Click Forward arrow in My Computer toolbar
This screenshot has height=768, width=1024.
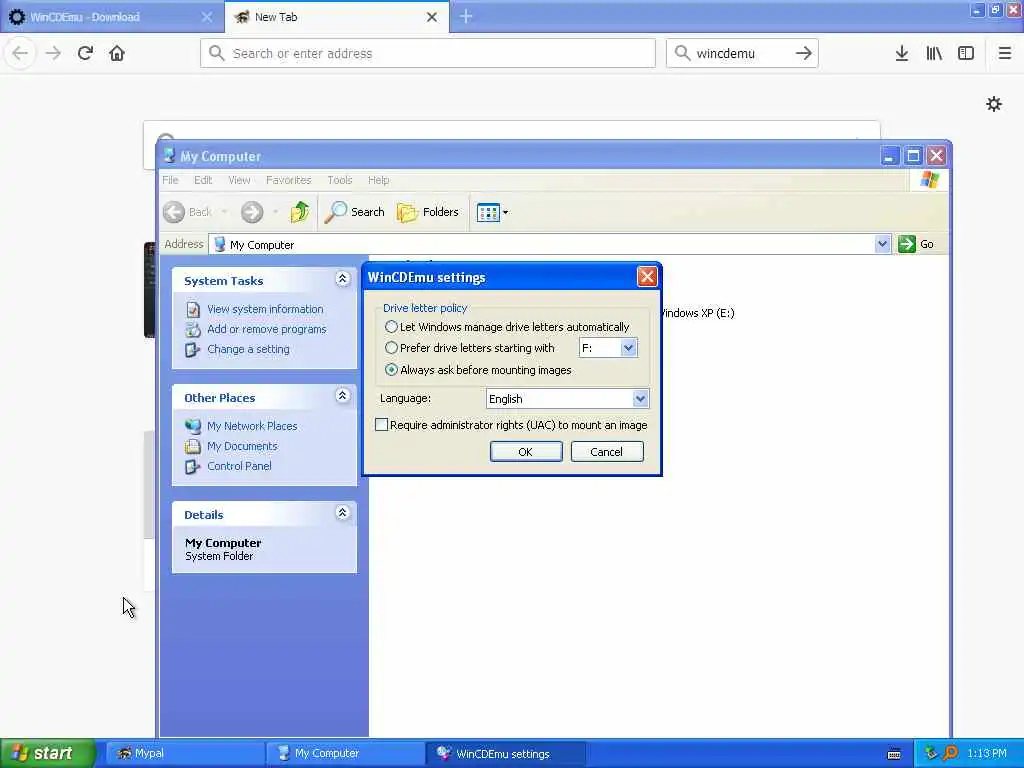(252, 212)
